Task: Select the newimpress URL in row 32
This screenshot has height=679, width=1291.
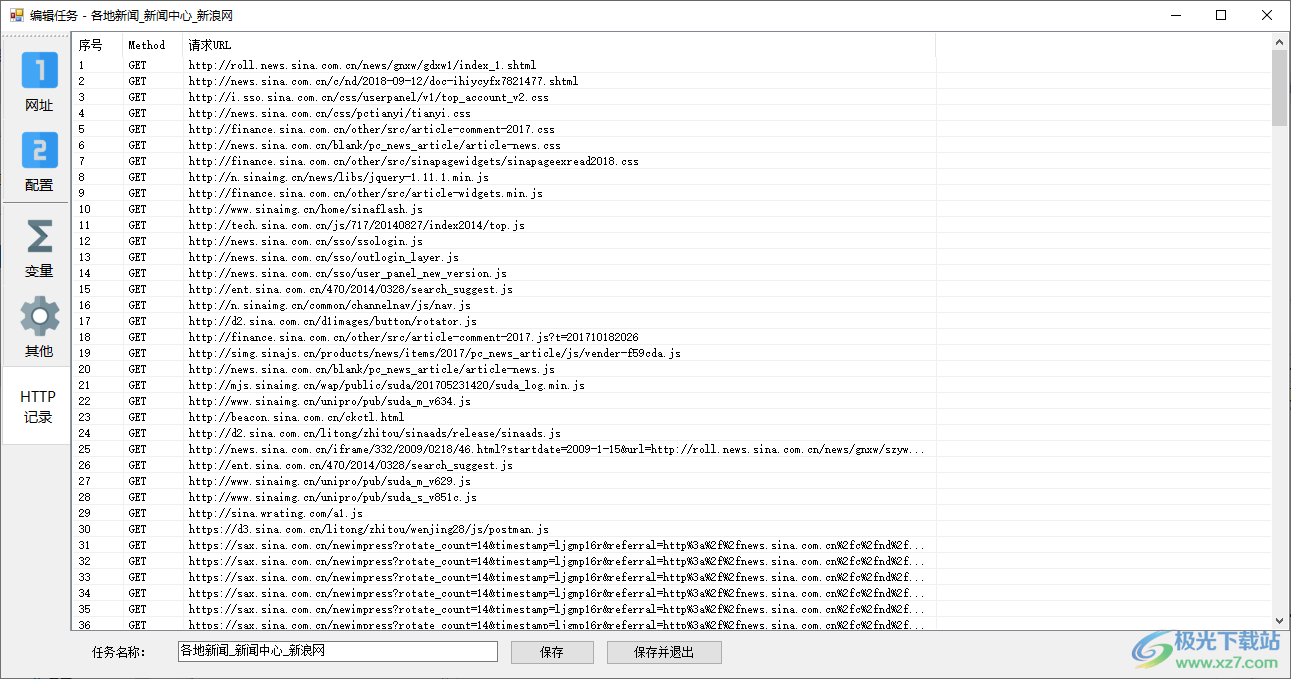Action: click(556, 561)
